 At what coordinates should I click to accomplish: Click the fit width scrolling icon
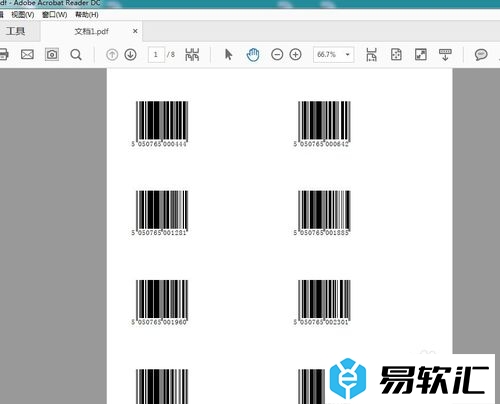[x=371, y=55]
